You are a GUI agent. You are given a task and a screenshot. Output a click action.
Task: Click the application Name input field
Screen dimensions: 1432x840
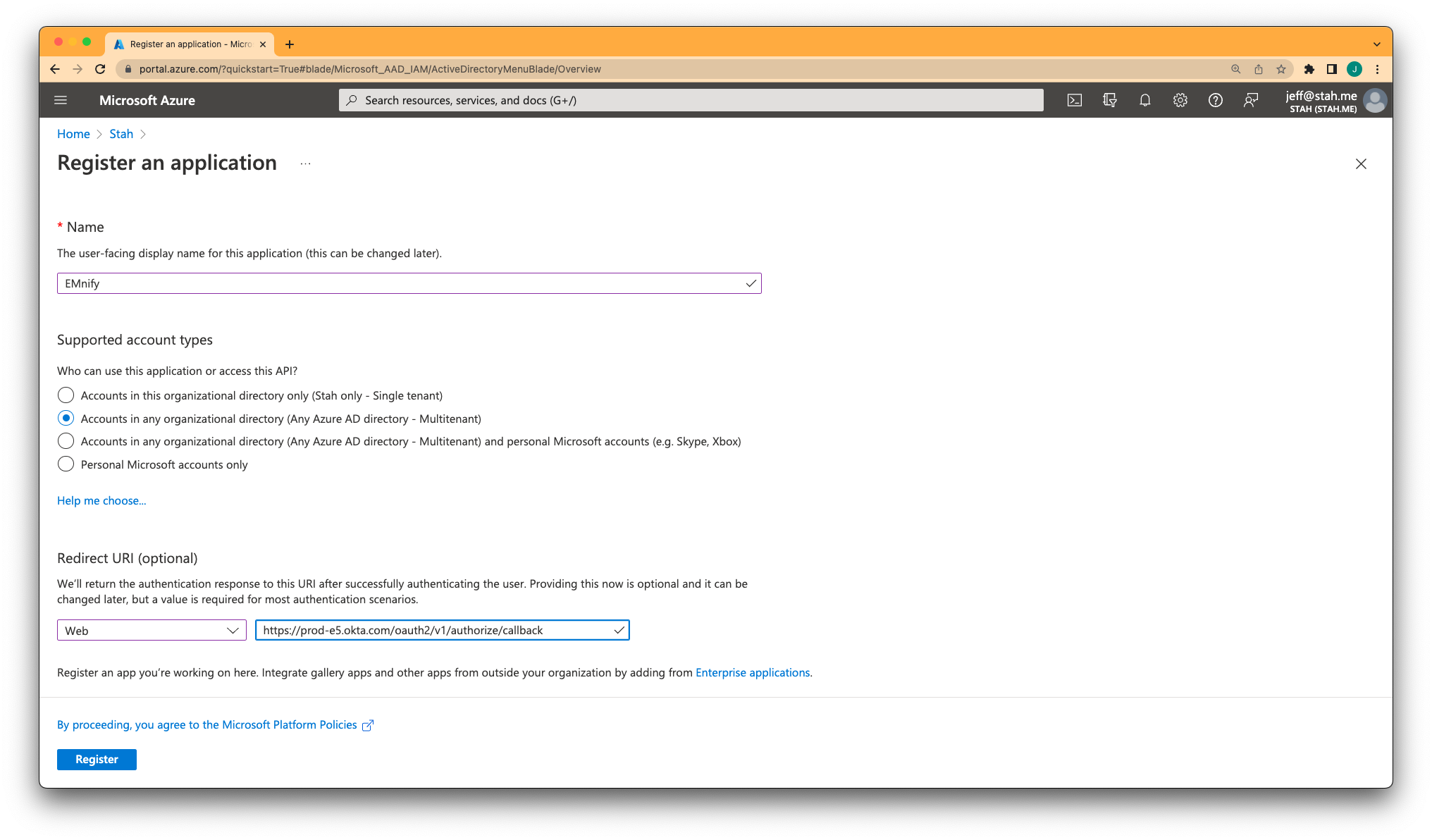(409, 283)
